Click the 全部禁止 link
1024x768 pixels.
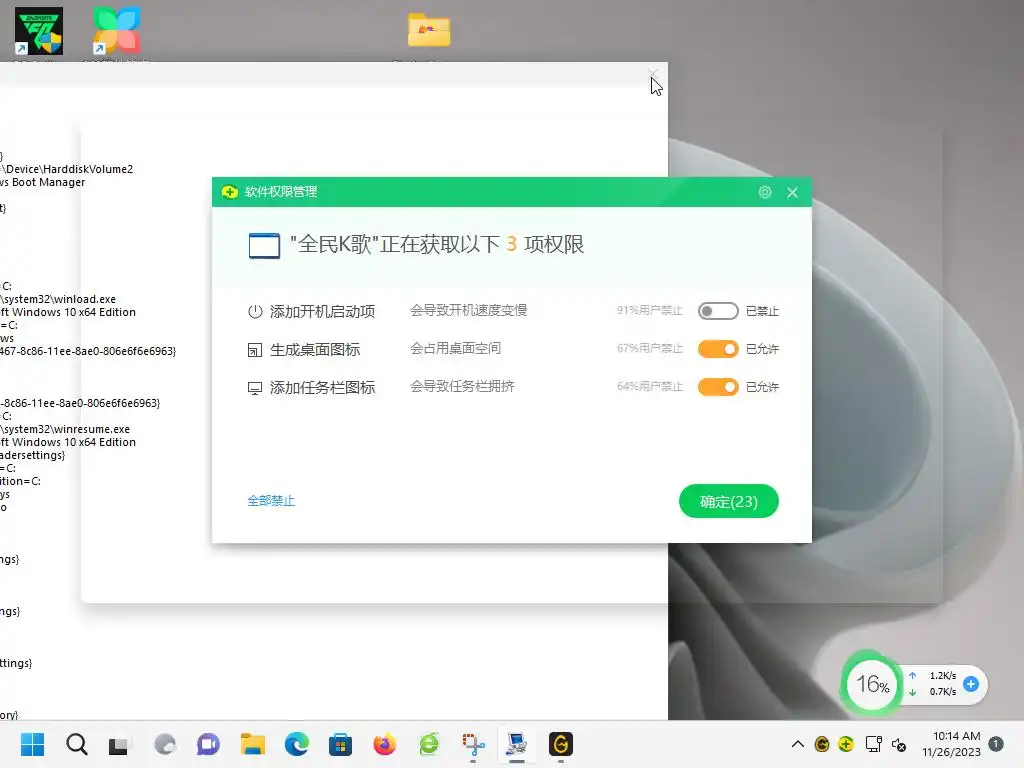pos(271,501)
